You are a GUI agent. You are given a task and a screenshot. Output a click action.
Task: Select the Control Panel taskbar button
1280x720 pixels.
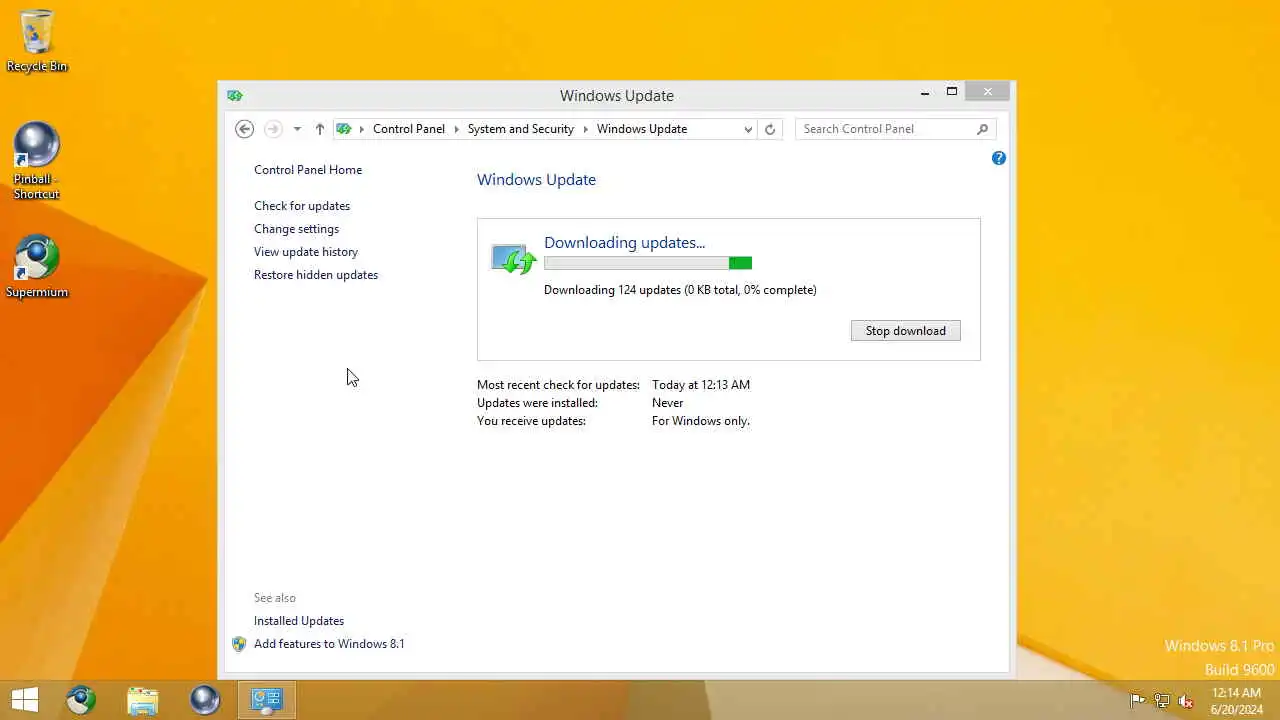coord(267,700)
